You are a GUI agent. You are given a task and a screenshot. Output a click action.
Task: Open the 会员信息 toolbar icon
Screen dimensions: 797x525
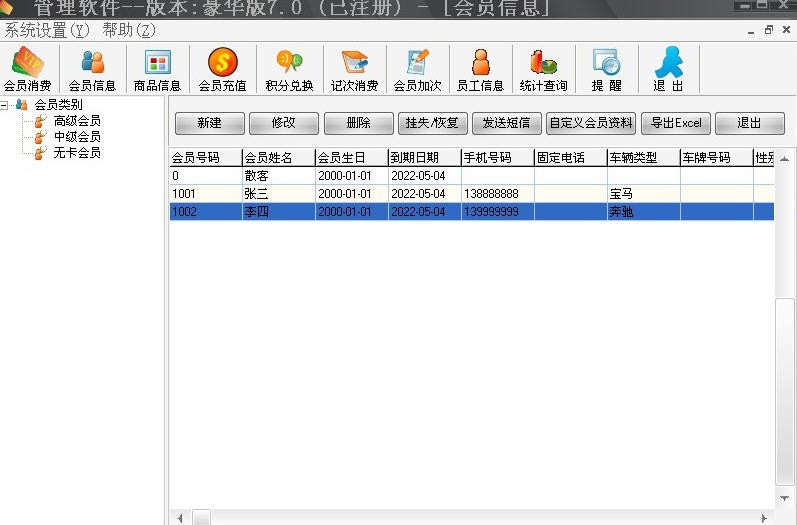[x=93, y=62]
